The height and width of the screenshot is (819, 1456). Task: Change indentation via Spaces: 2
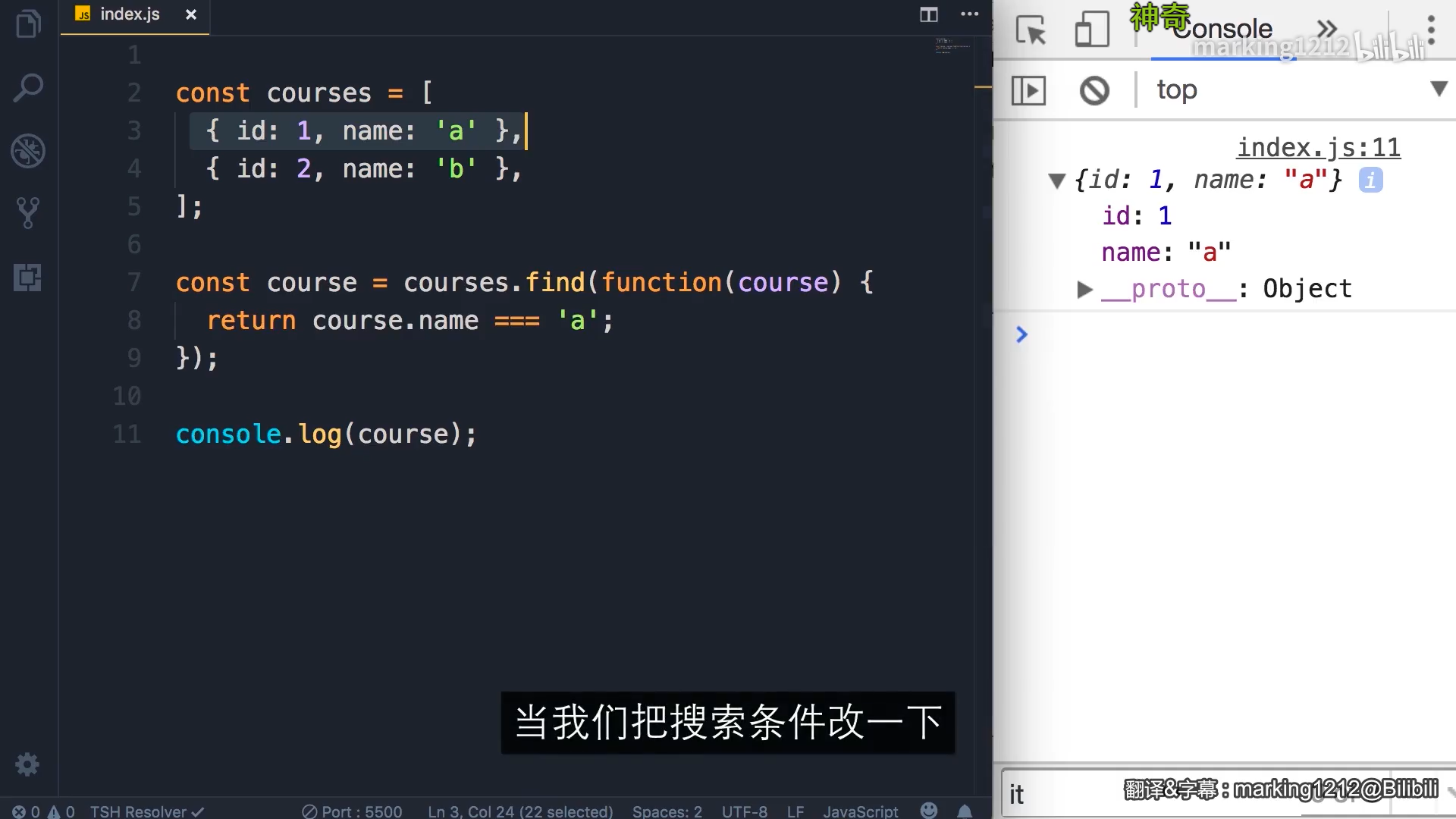click(x=667, y=811)
